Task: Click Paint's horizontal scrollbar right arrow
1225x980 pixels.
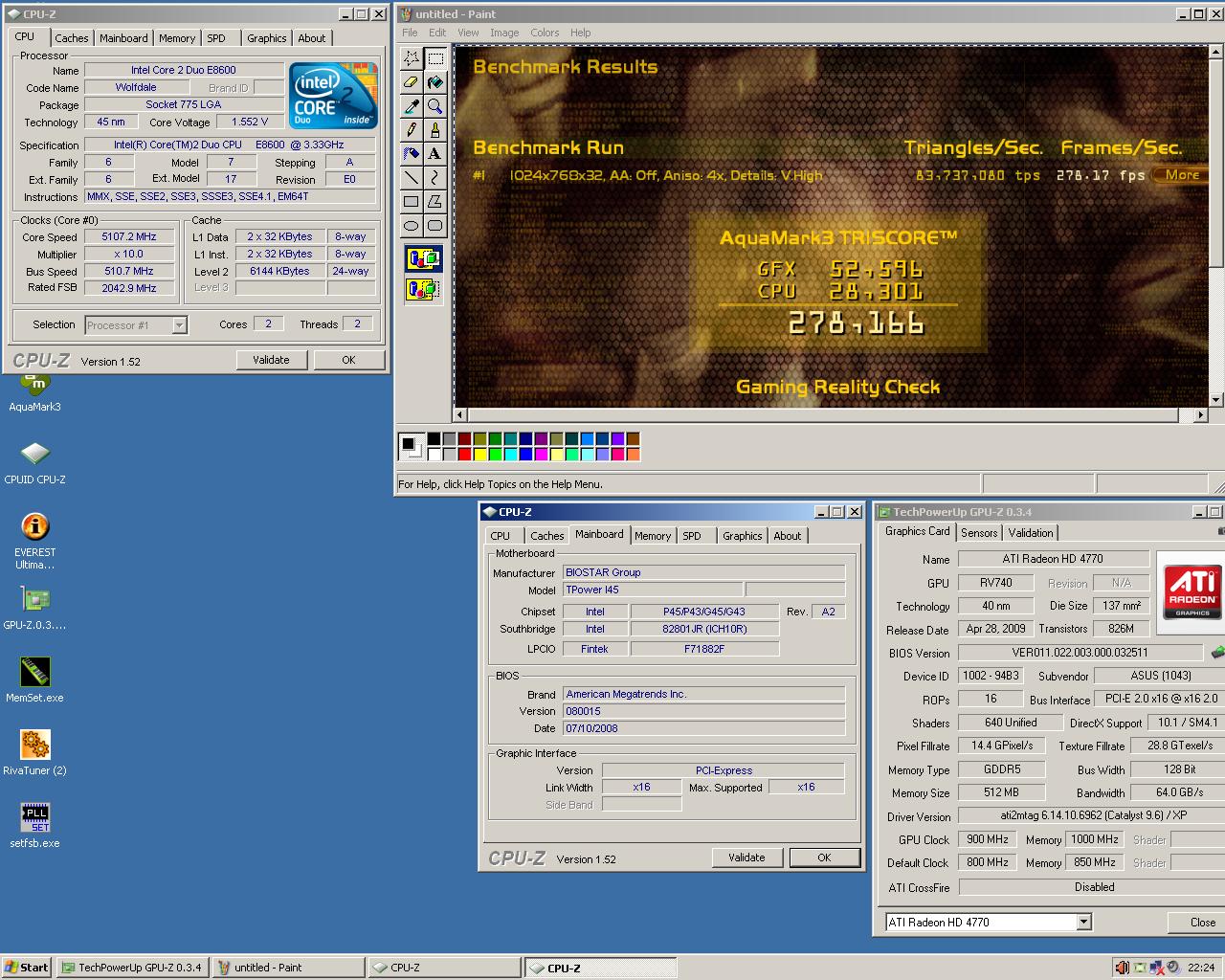Action: coord(1201,415)
